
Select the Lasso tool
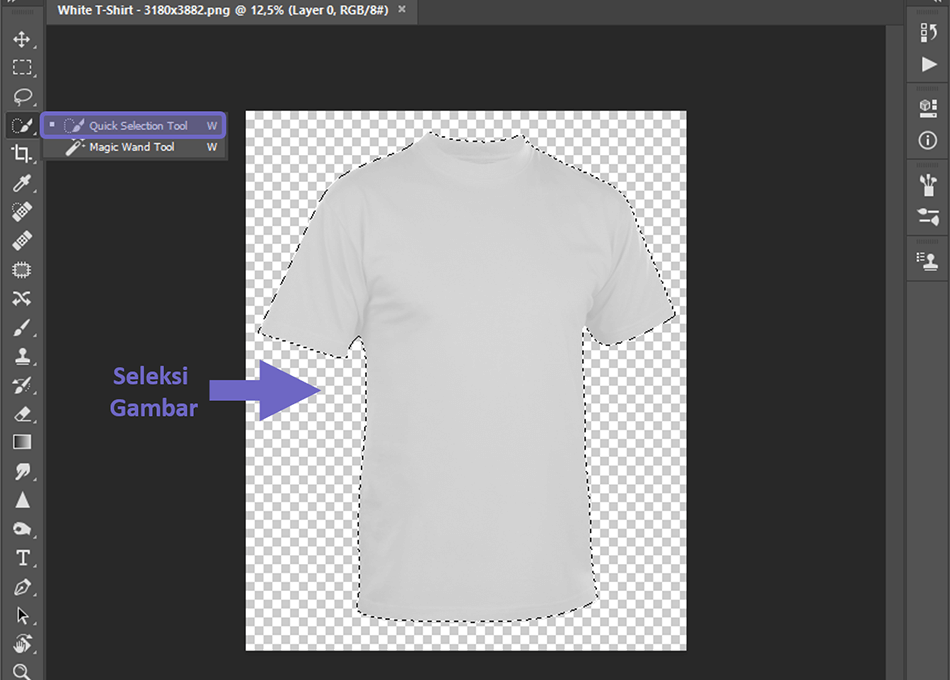pos(22,96)
